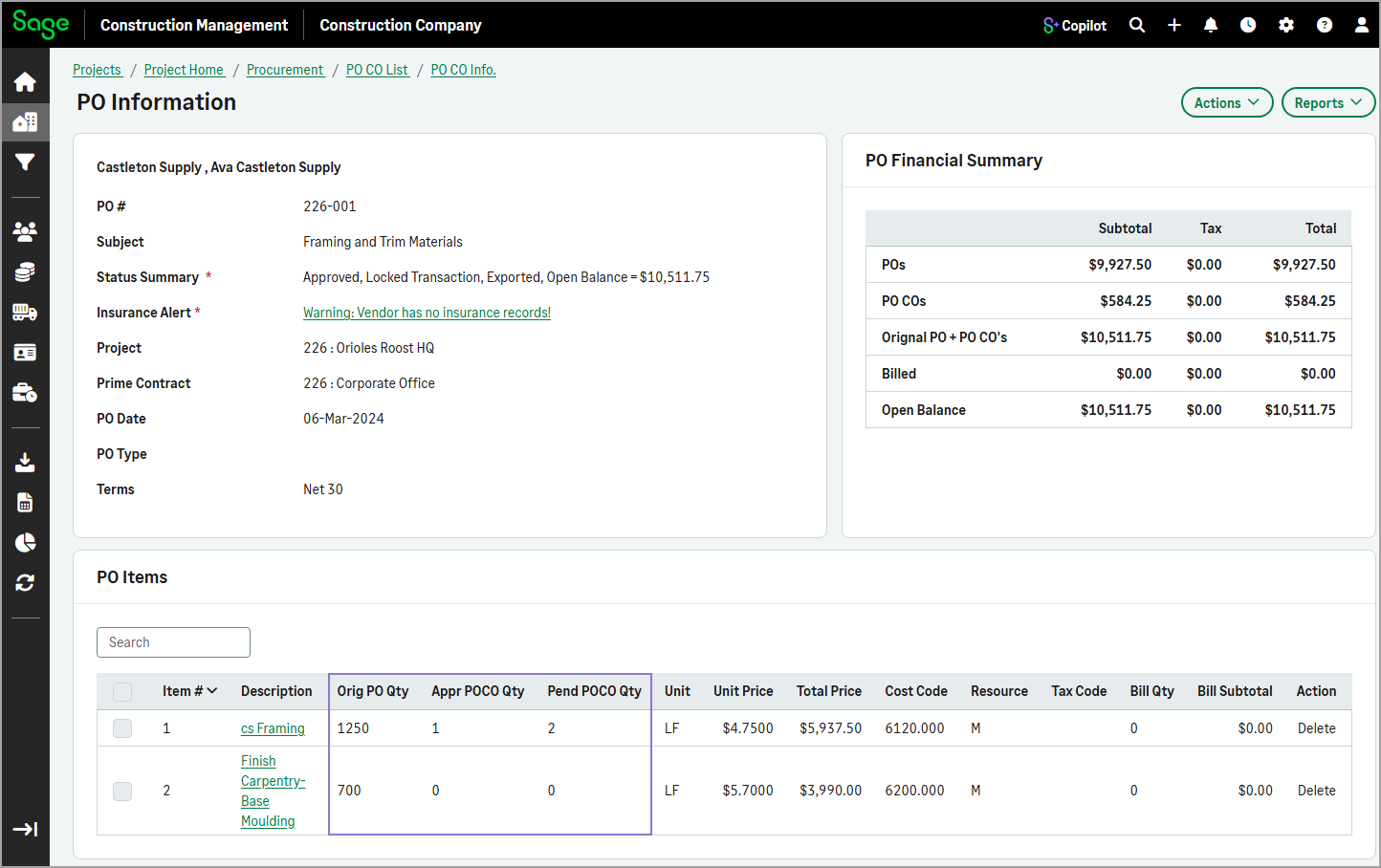The width and height of the screenshot is (1381, 868).
Task: Open Construction Company in the top bar
Action: tap(401, 25)
